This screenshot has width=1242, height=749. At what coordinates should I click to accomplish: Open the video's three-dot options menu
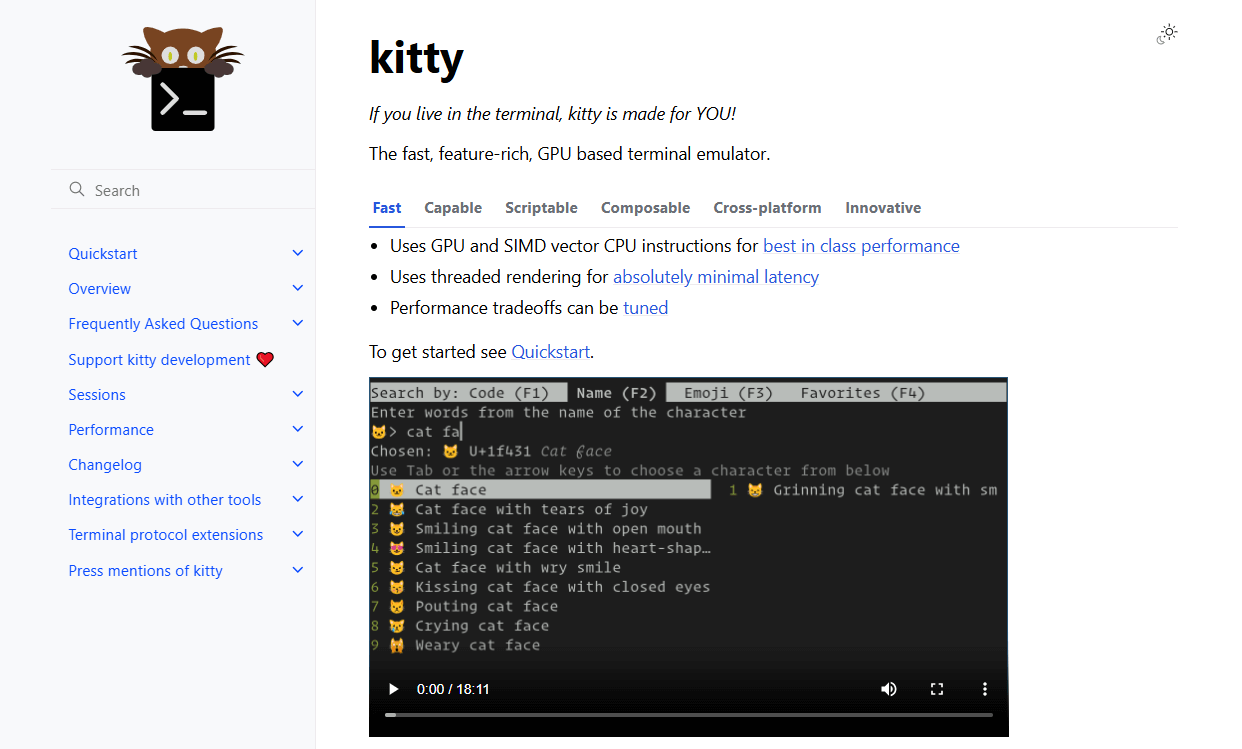985,689
